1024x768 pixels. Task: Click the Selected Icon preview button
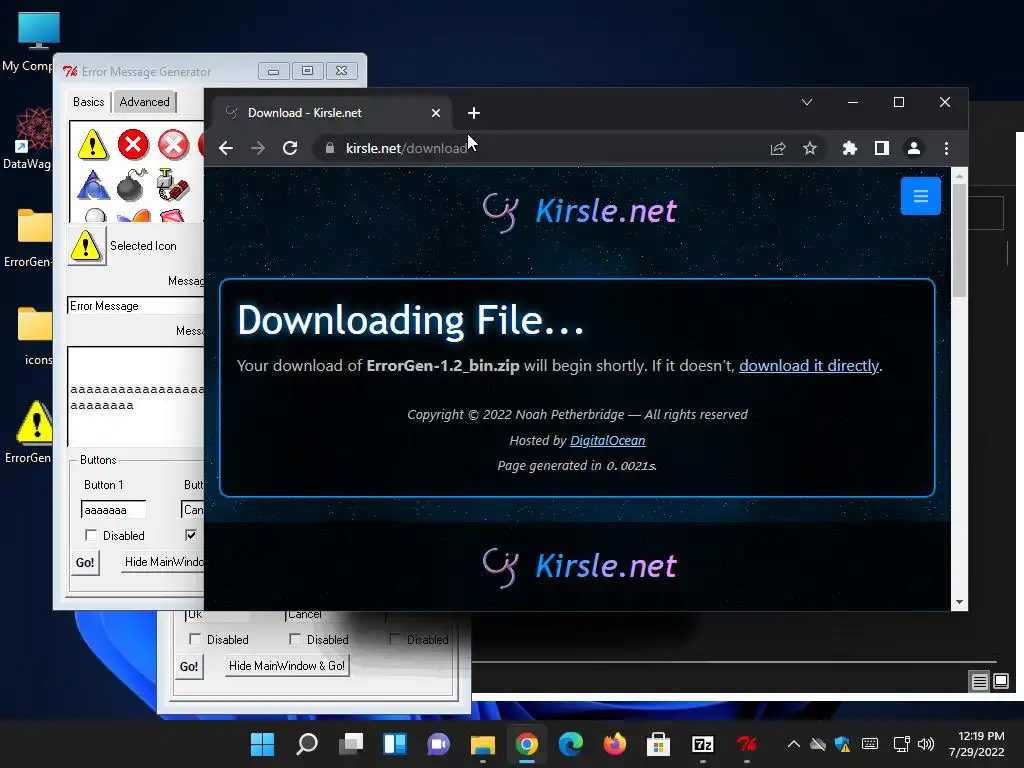[86, 246]
